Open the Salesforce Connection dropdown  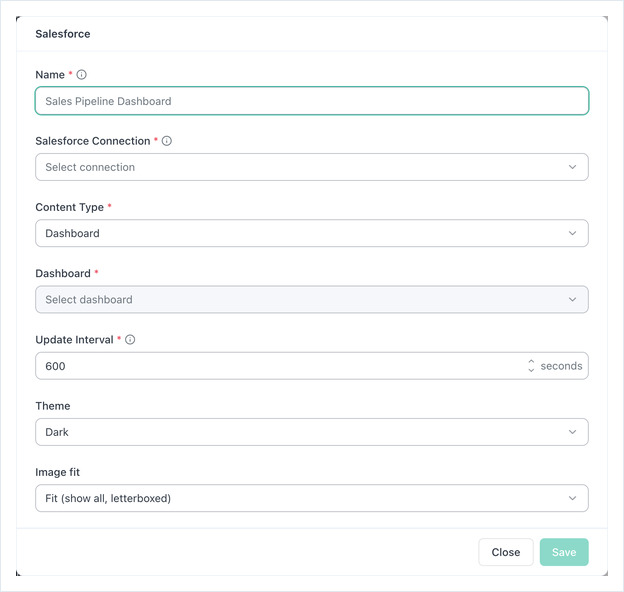[x=312, y=167]
